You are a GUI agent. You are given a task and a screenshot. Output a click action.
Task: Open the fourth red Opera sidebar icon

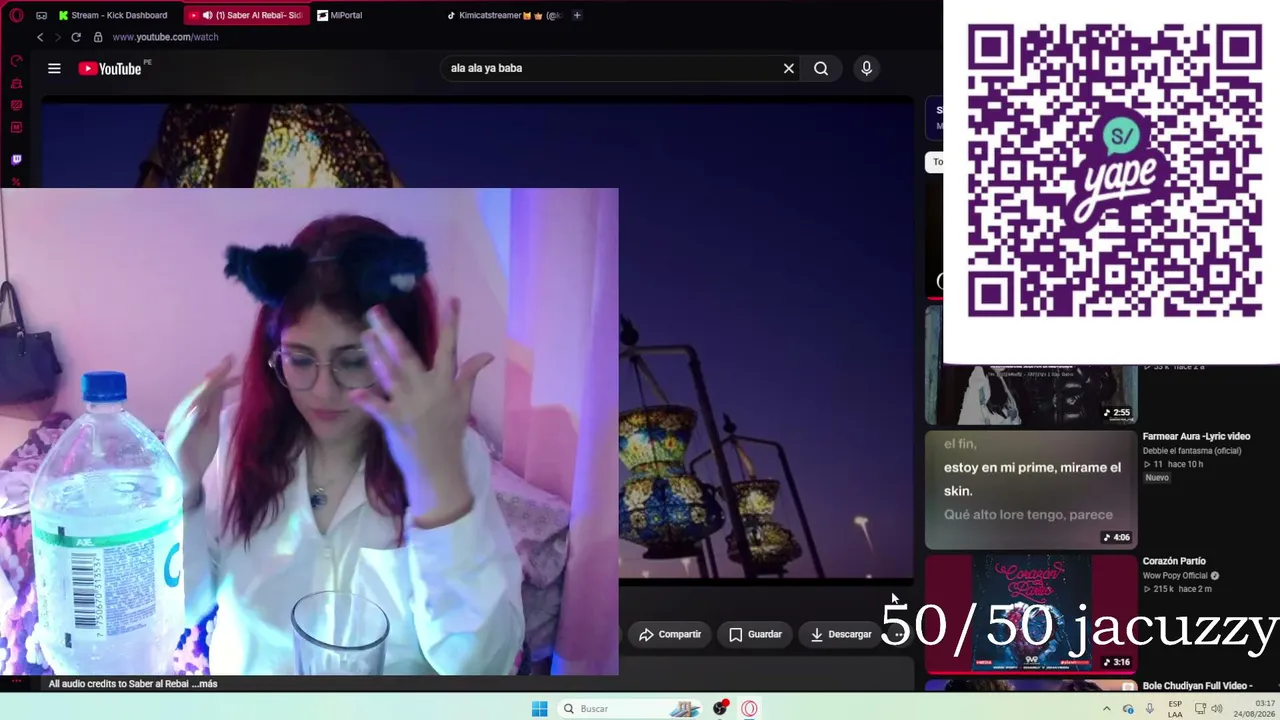(16, 127)
